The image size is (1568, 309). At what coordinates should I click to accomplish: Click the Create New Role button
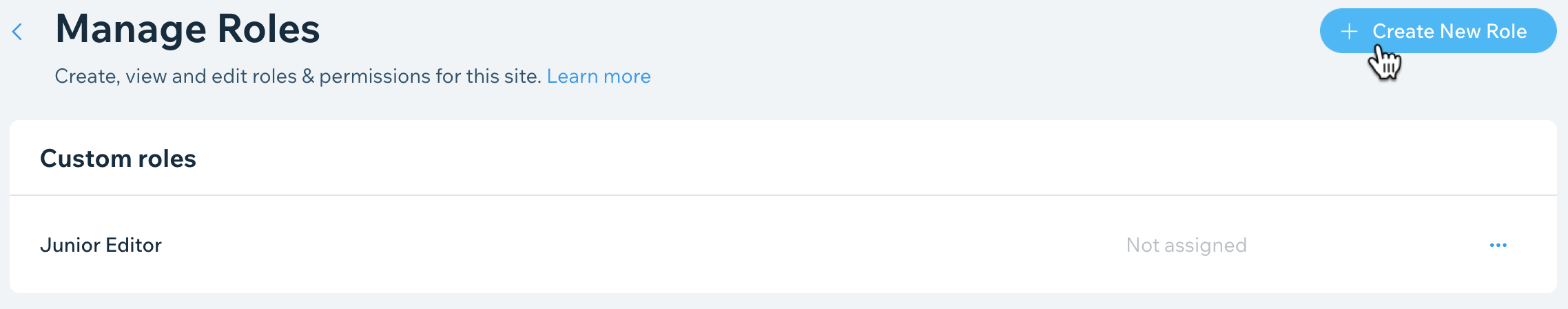pos(1438,31)
